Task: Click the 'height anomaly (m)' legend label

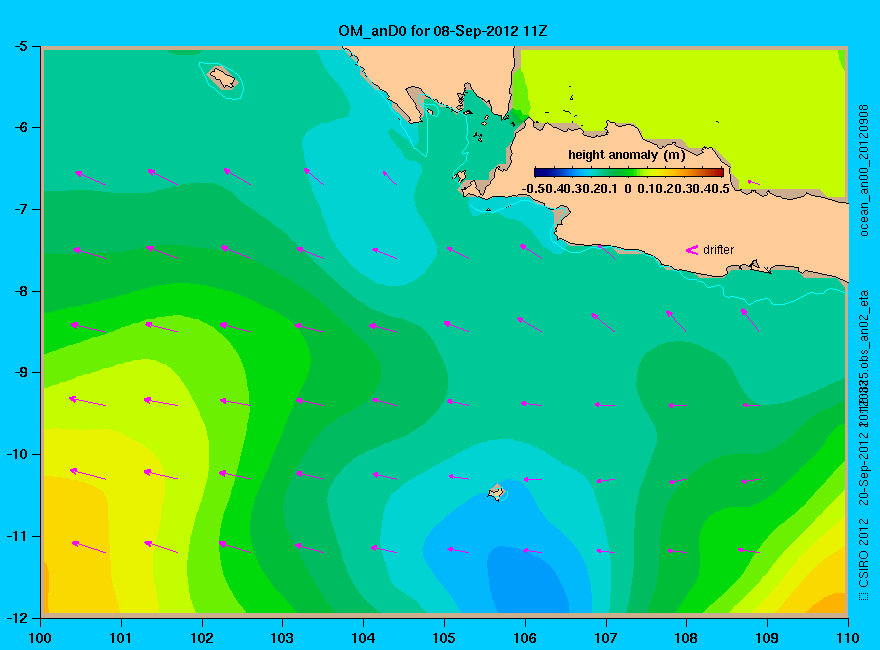Action: (x=626, y=155)
